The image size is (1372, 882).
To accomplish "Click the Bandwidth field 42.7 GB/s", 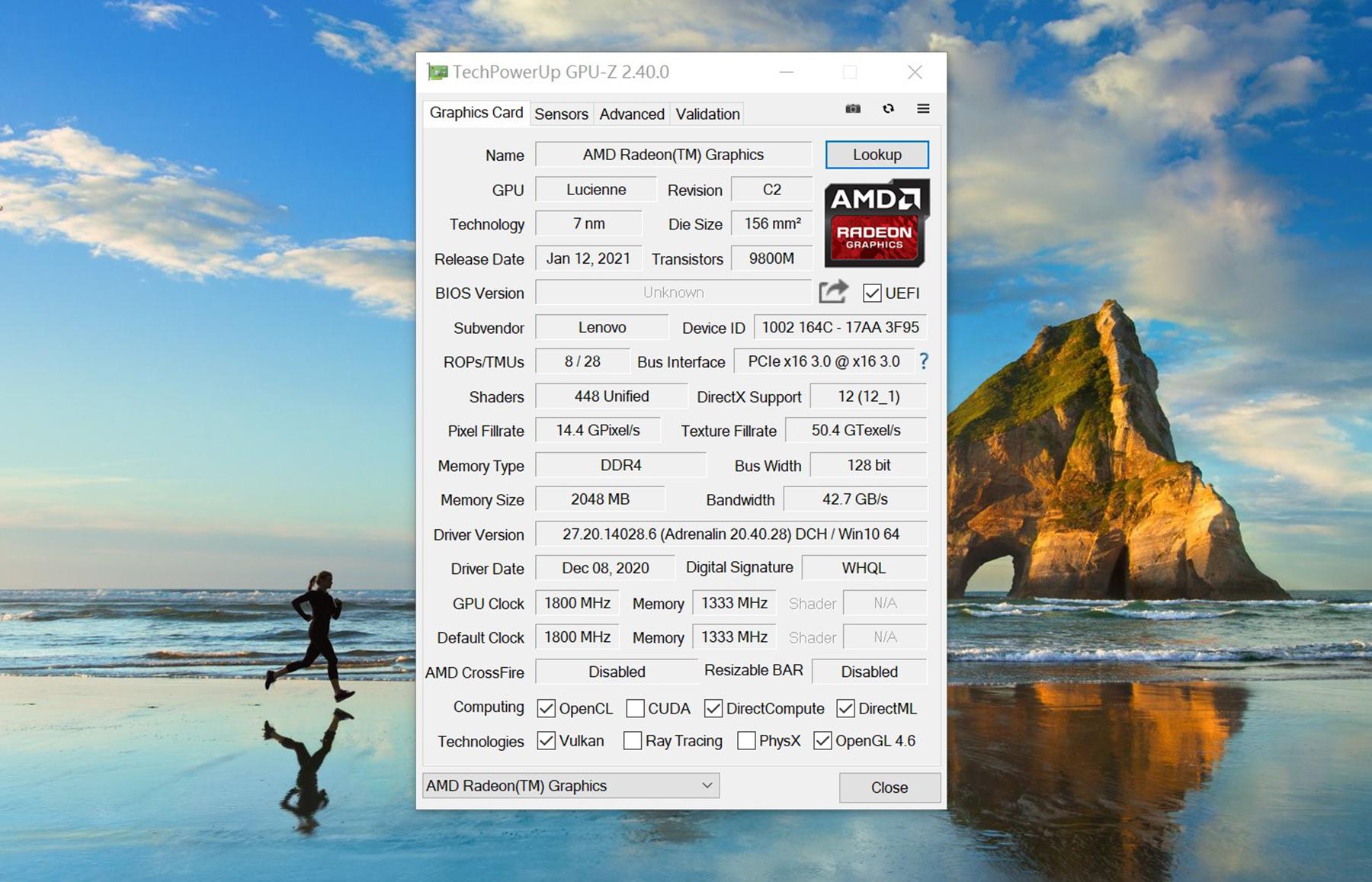I will pyautogui.click(x=855, y=499).
